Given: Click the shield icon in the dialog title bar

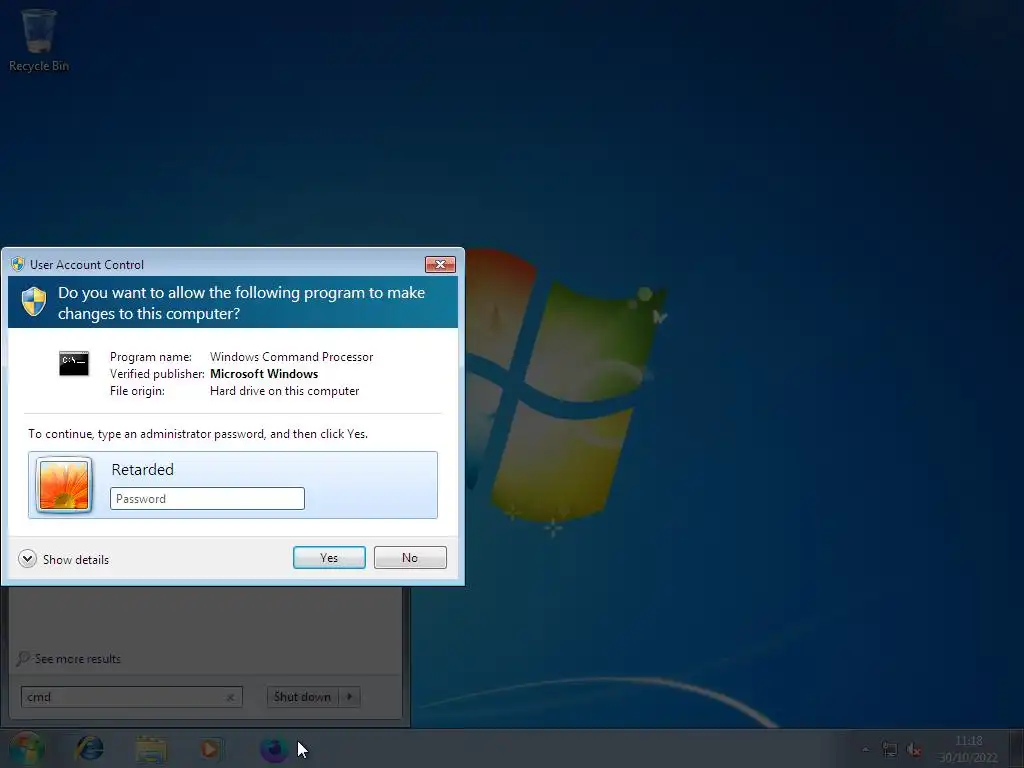Looking at the screenshot, I should click(x=18, y=264).
